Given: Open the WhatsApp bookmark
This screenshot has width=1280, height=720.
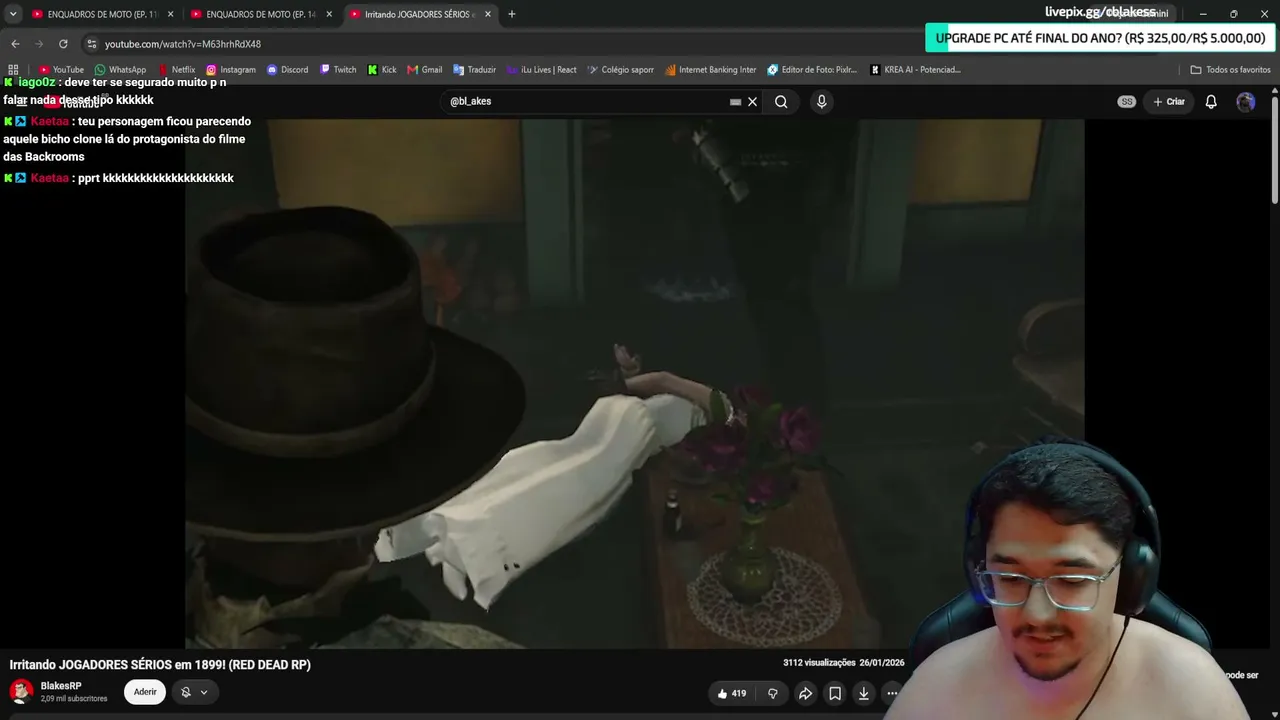Looking at the screenshot, I should click(120, 70).
